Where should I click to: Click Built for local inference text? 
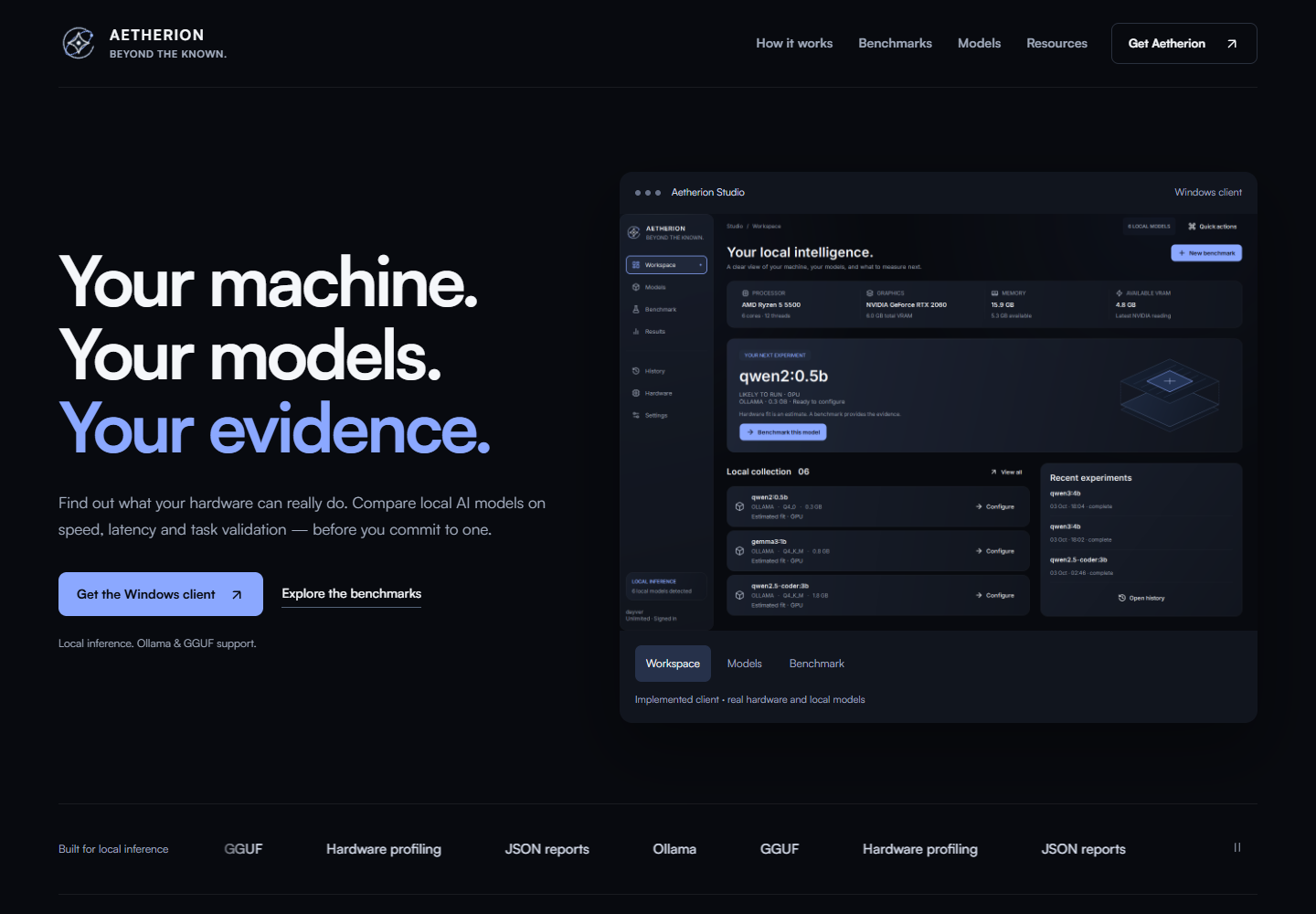click(x=113, y=849)
